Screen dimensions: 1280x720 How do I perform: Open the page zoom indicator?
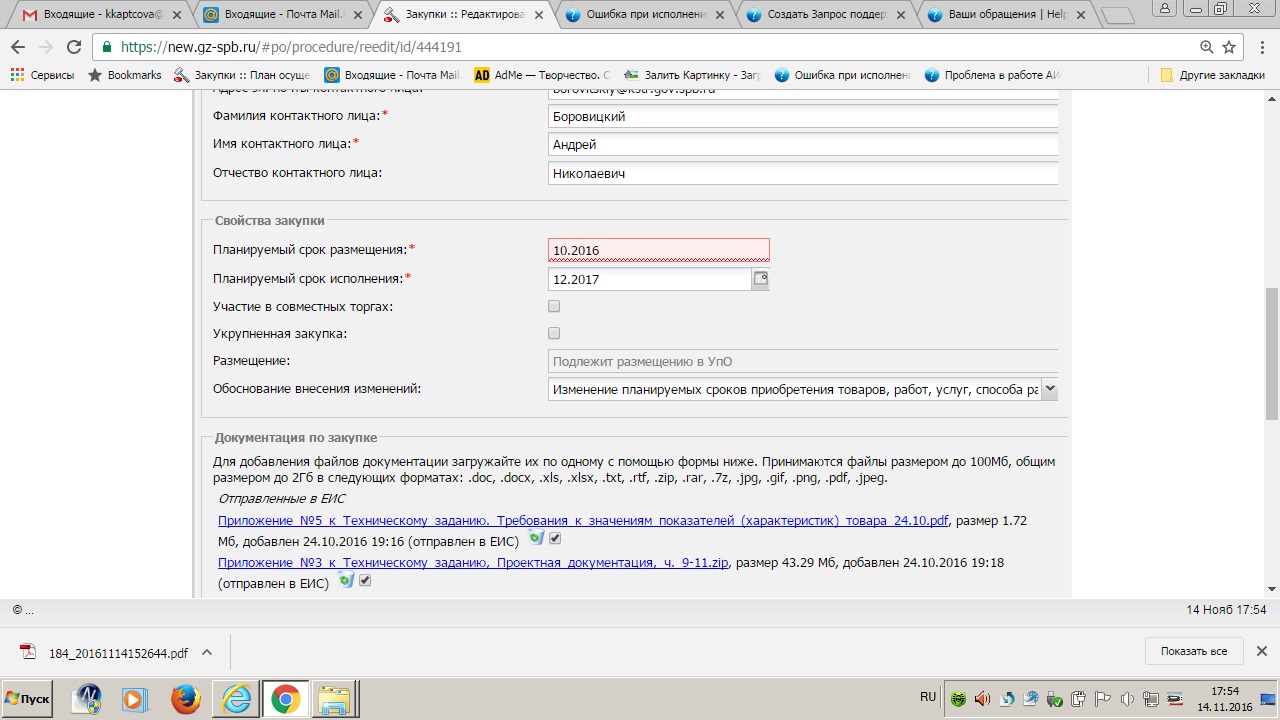tap(1206, 47)
